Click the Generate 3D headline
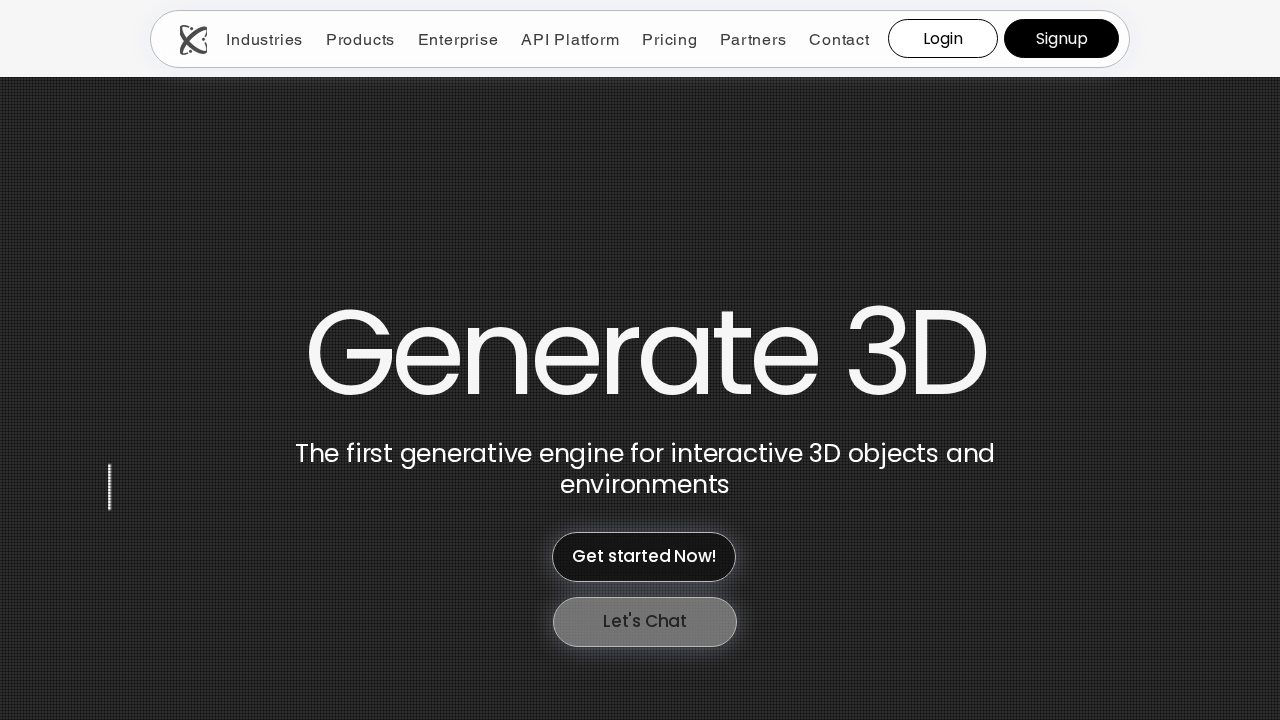This screenshot has width=1280, height=720. tap(645, 352)
